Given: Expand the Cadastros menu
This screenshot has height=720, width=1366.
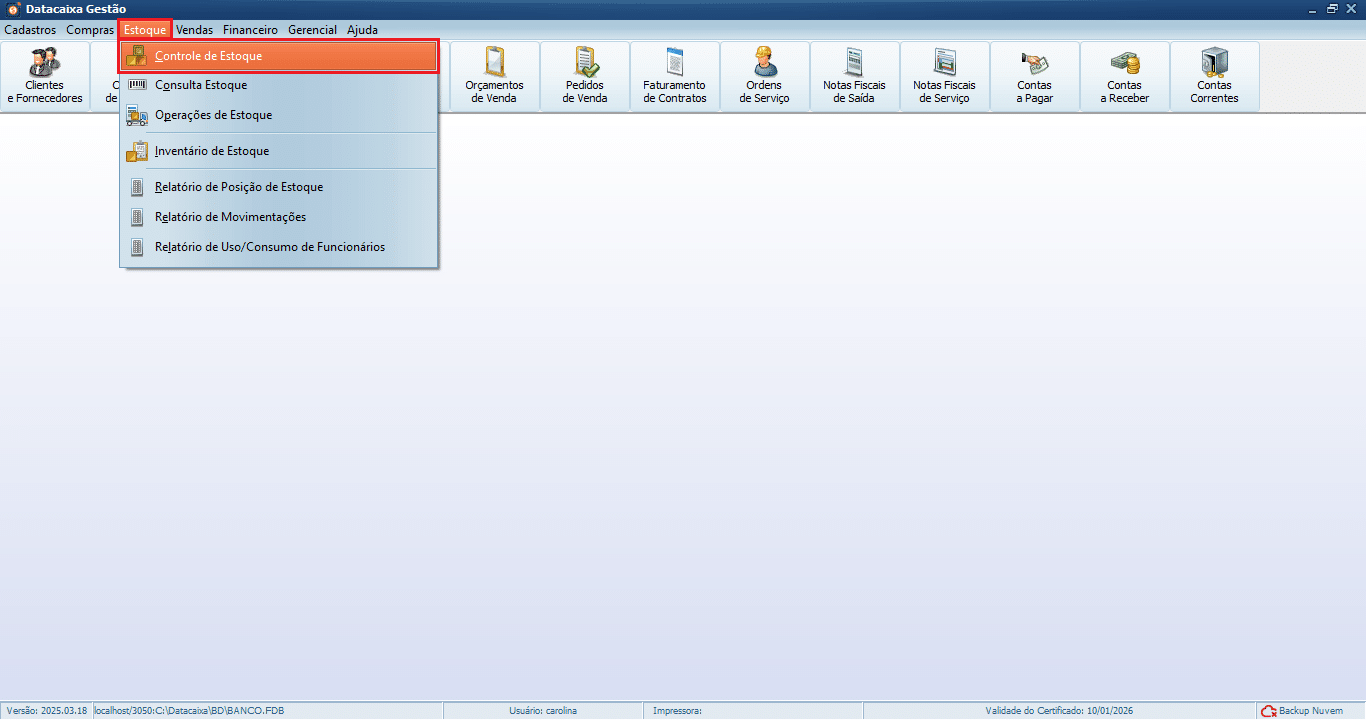Looking at the screenshot, I should point(30,30).
